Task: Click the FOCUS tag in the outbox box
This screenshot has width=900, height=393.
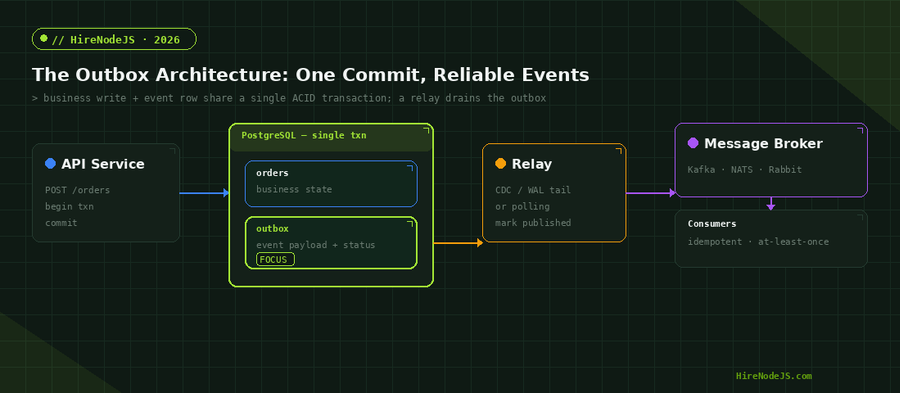Action: (x=276, y=259)
